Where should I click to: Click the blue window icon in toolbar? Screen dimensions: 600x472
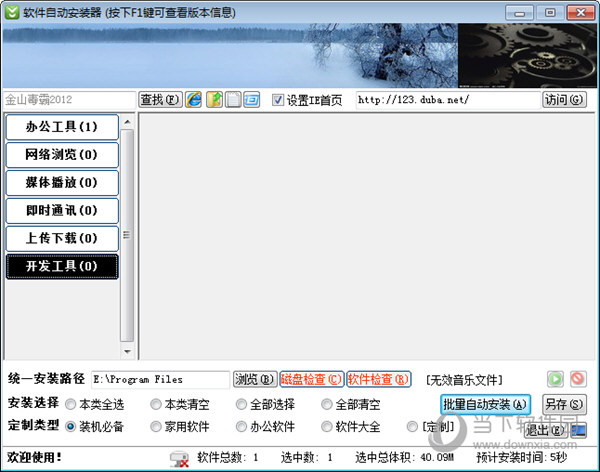(251, 100)
